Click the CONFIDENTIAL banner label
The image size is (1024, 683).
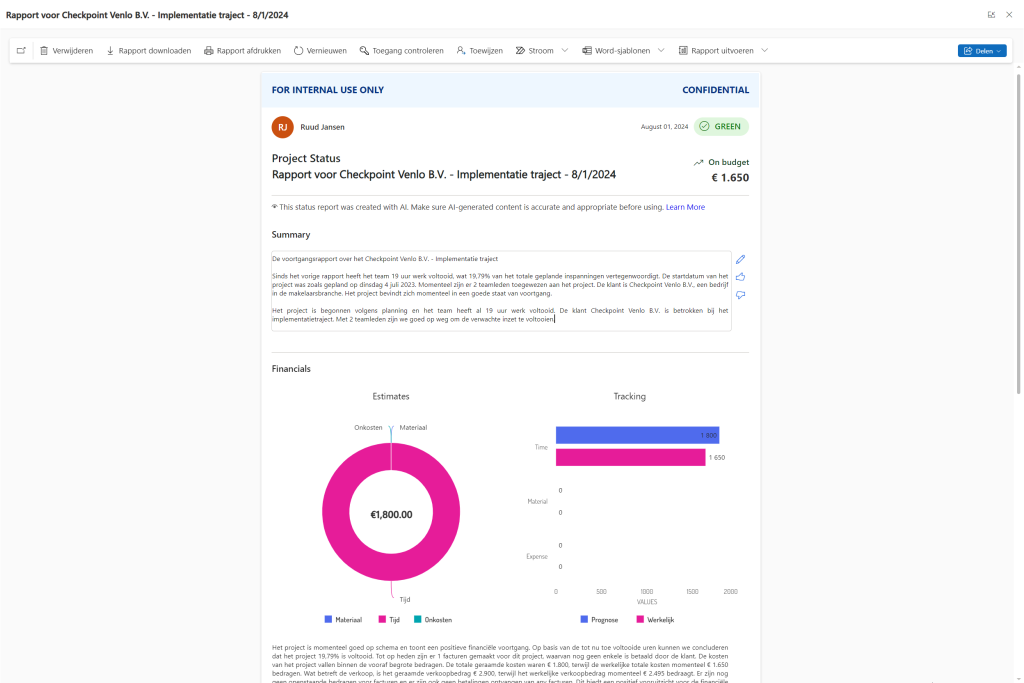click(716, 90)
